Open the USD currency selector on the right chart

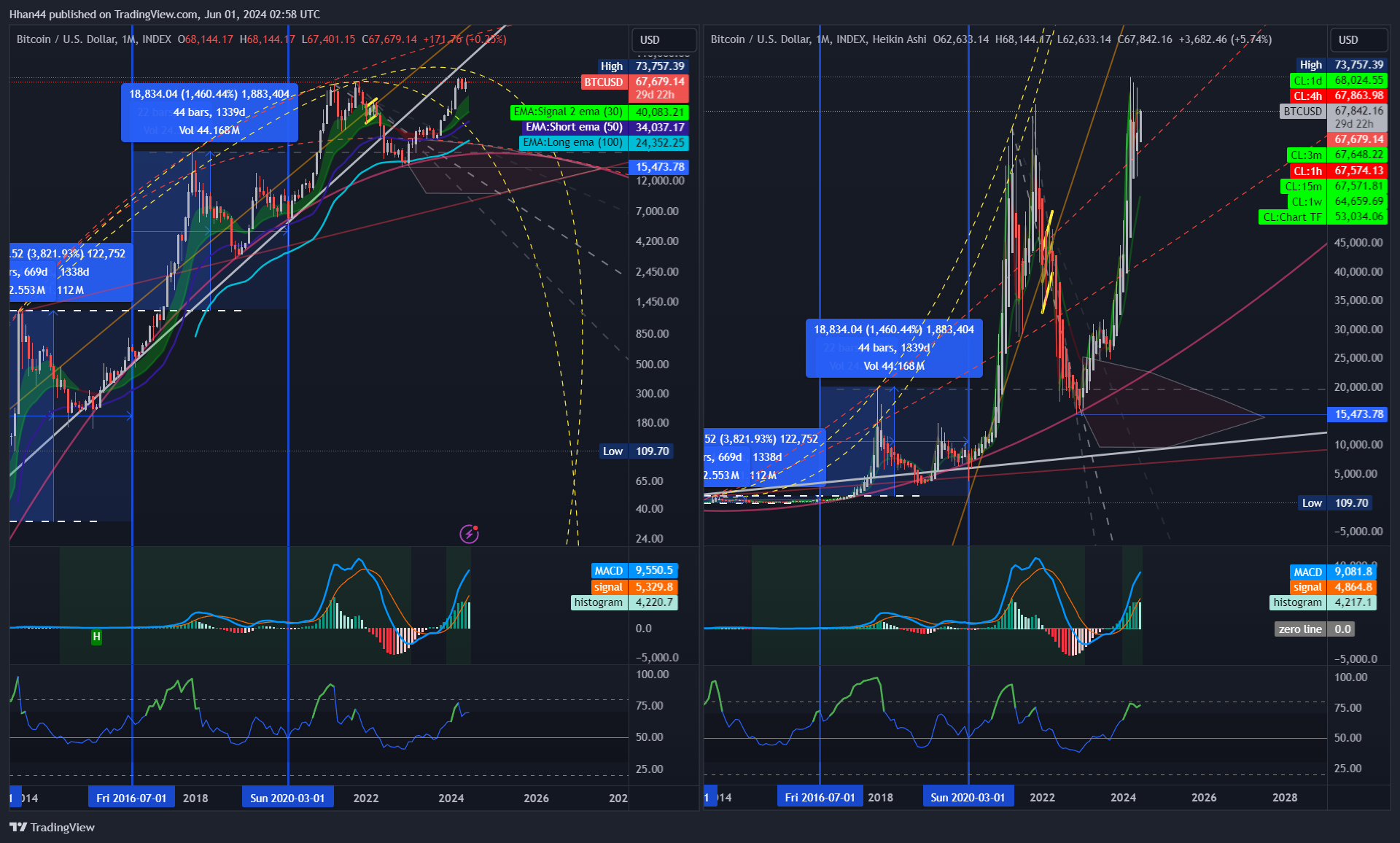point(1359,39)
